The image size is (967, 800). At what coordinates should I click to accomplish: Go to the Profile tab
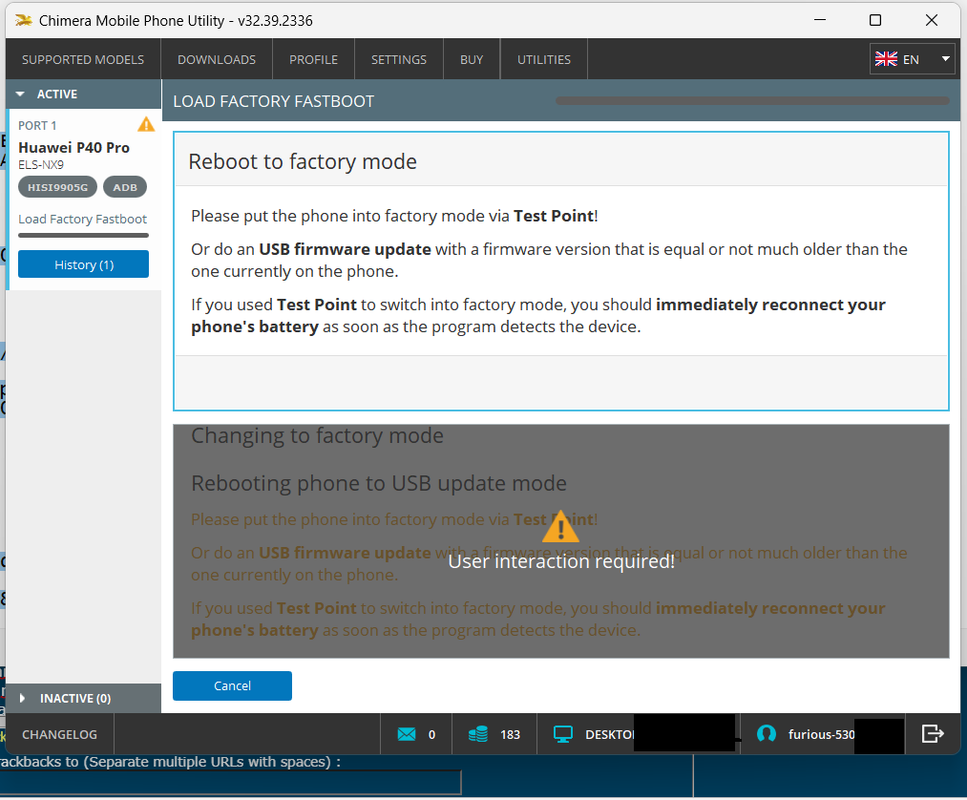313,60
